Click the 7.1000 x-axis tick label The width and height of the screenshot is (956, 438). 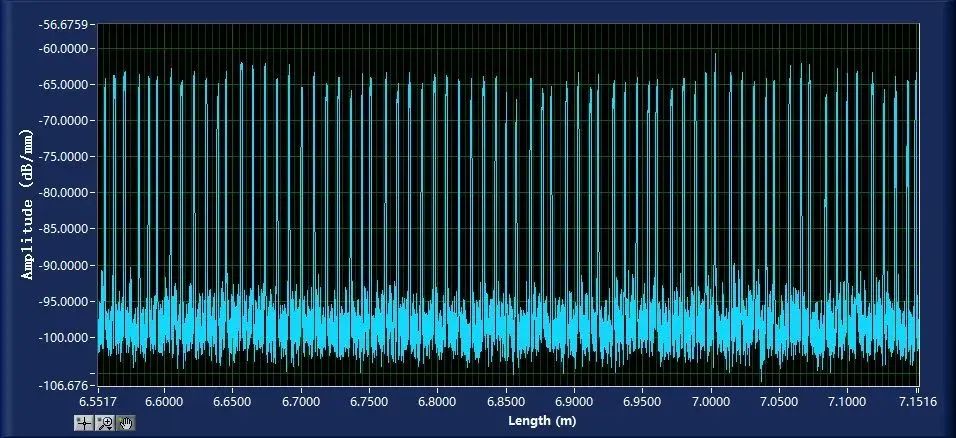[848, 400]
